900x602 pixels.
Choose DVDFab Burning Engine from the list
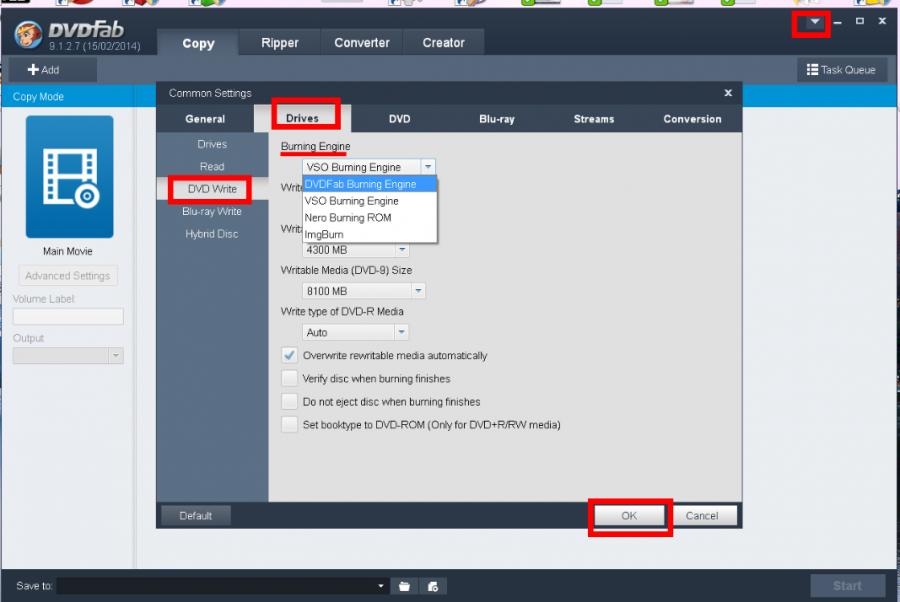(370, 184)
